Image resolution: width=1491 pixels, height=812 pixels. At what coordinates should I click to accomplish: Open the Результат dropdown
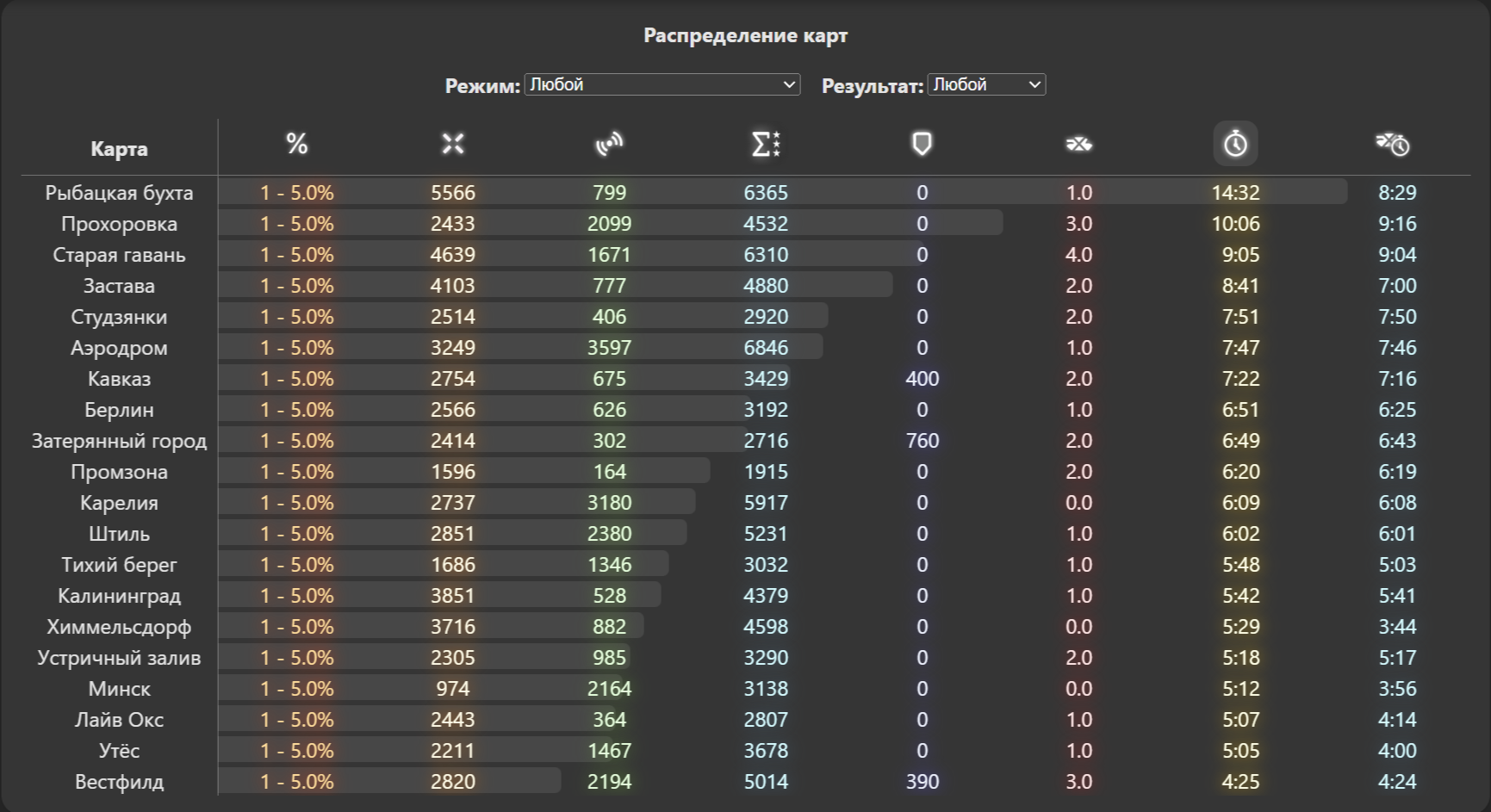[986, 84]
